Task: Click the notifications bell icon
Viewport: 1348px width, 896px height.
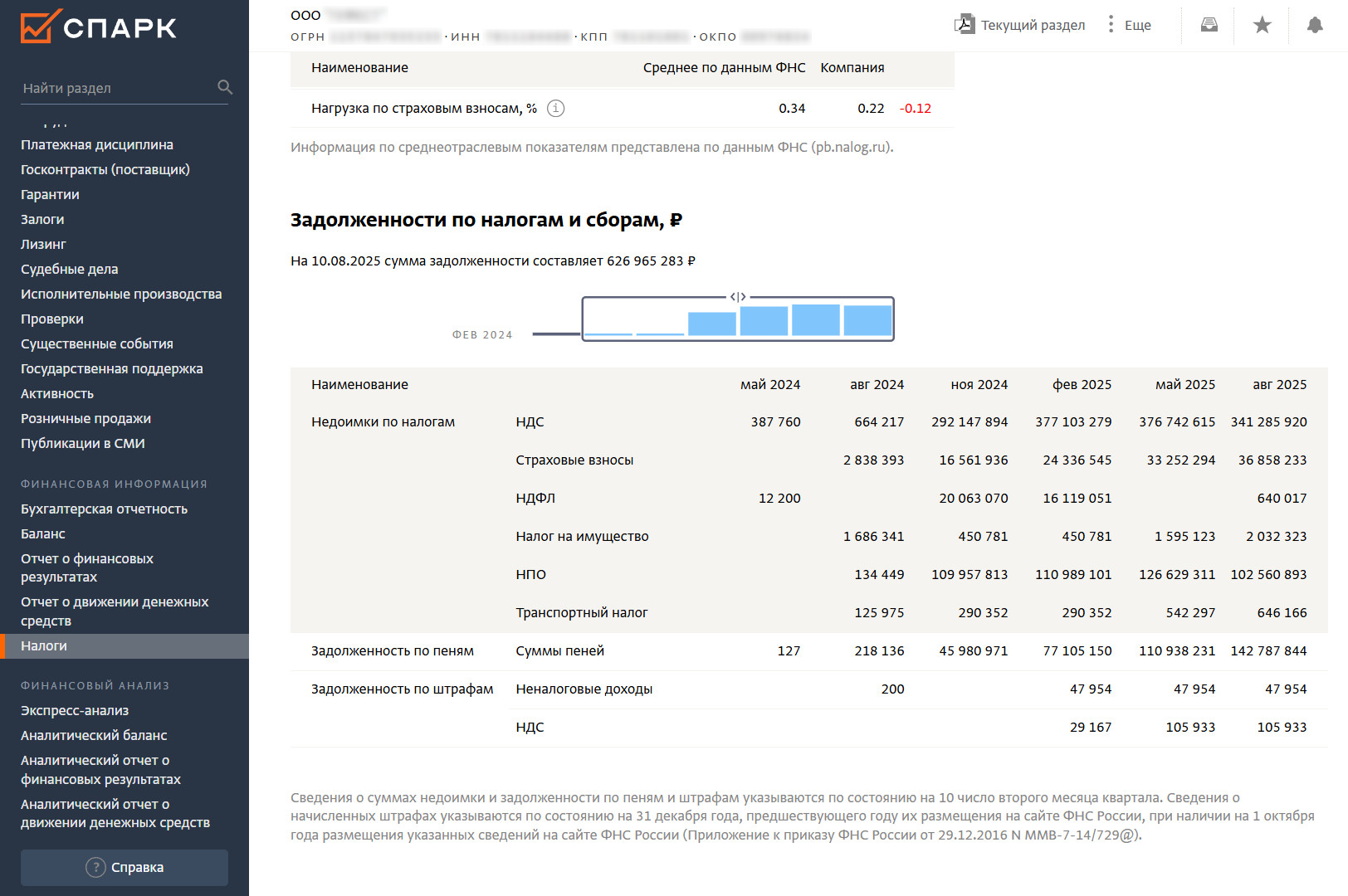Action: pyautogui.click(x=1315, y=25)
